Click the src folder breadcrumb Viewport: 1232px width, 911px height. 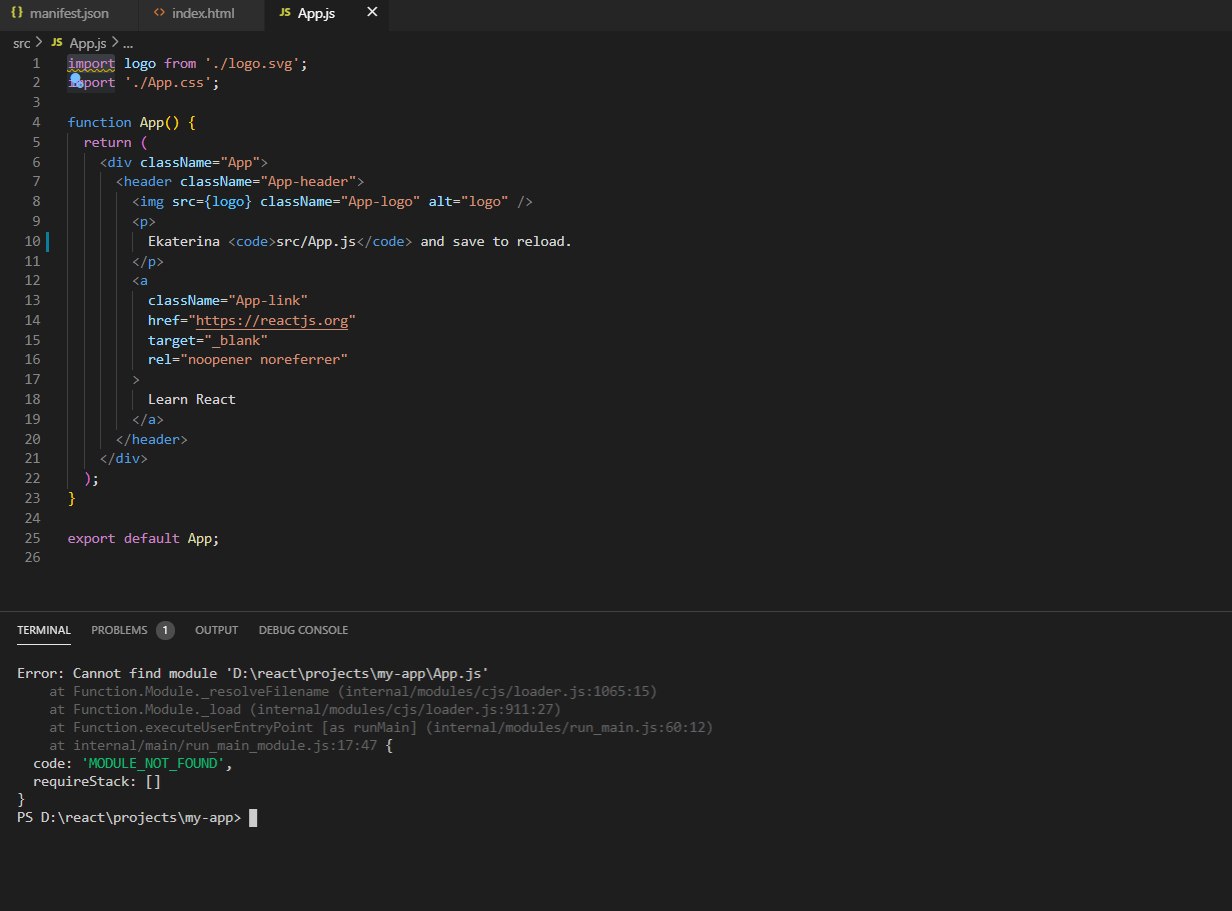[22, 43]
